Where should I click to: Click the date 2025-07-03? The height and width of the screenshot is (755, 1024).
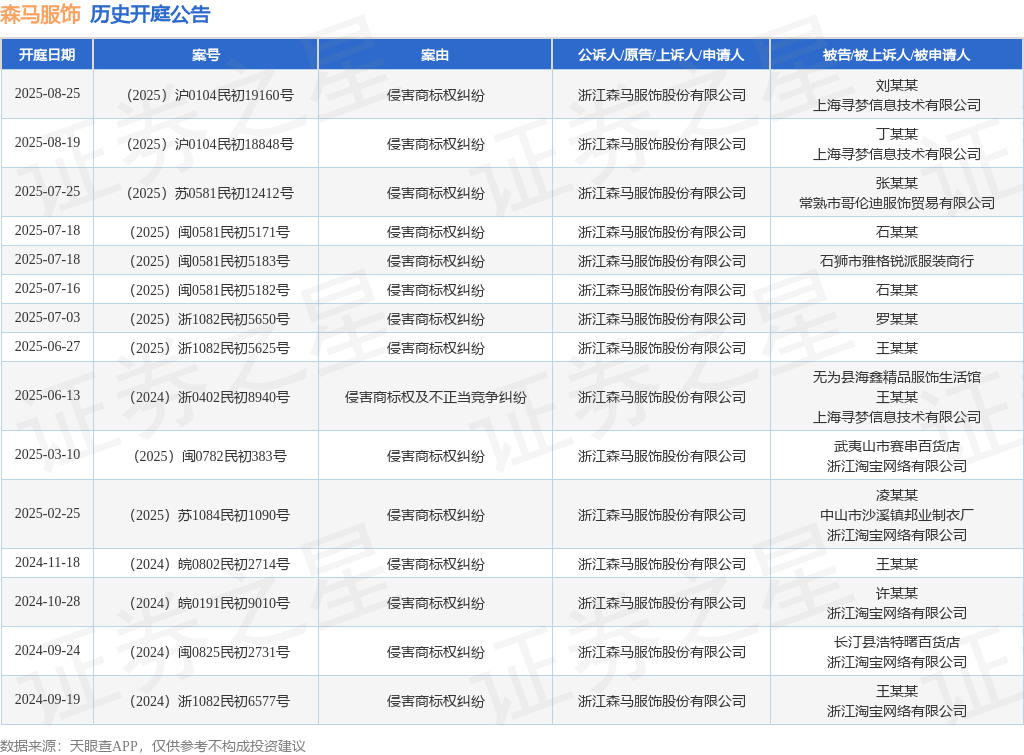coord(47,317)
